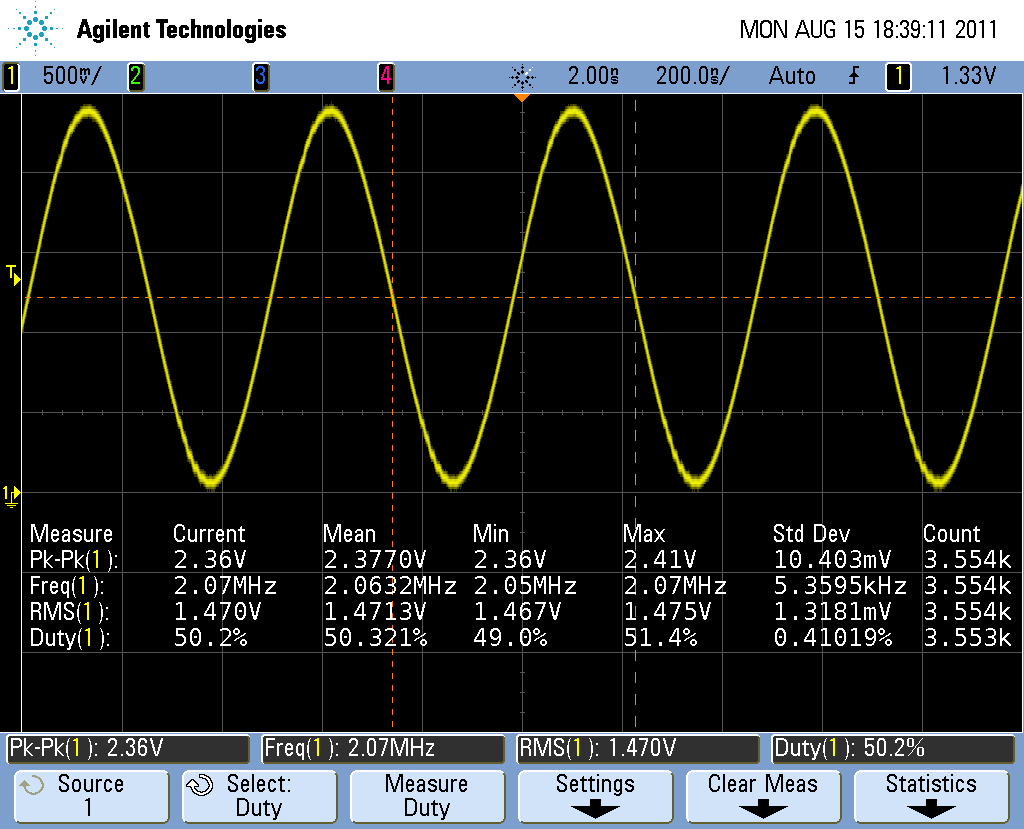Screen dimensions: 1024x829
Task: Select channel 1 yellow indicator
Action: coord(10,76)
